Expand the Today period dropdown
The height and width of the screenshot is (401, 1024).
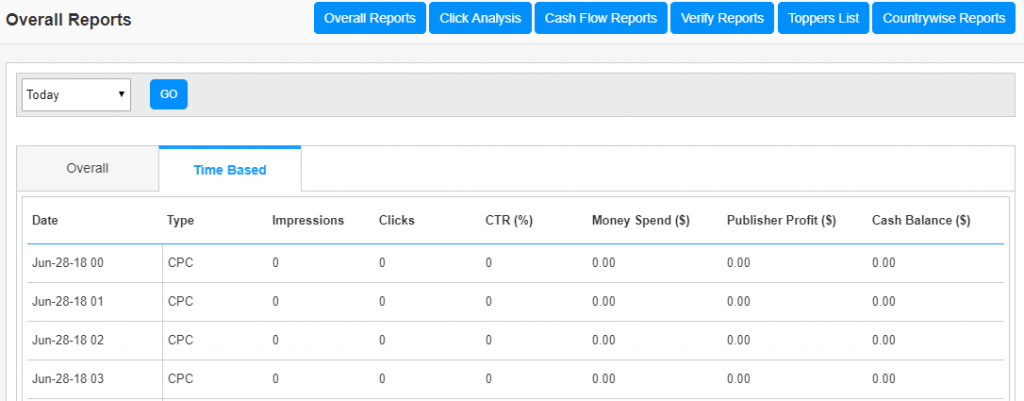coord(76,95)
